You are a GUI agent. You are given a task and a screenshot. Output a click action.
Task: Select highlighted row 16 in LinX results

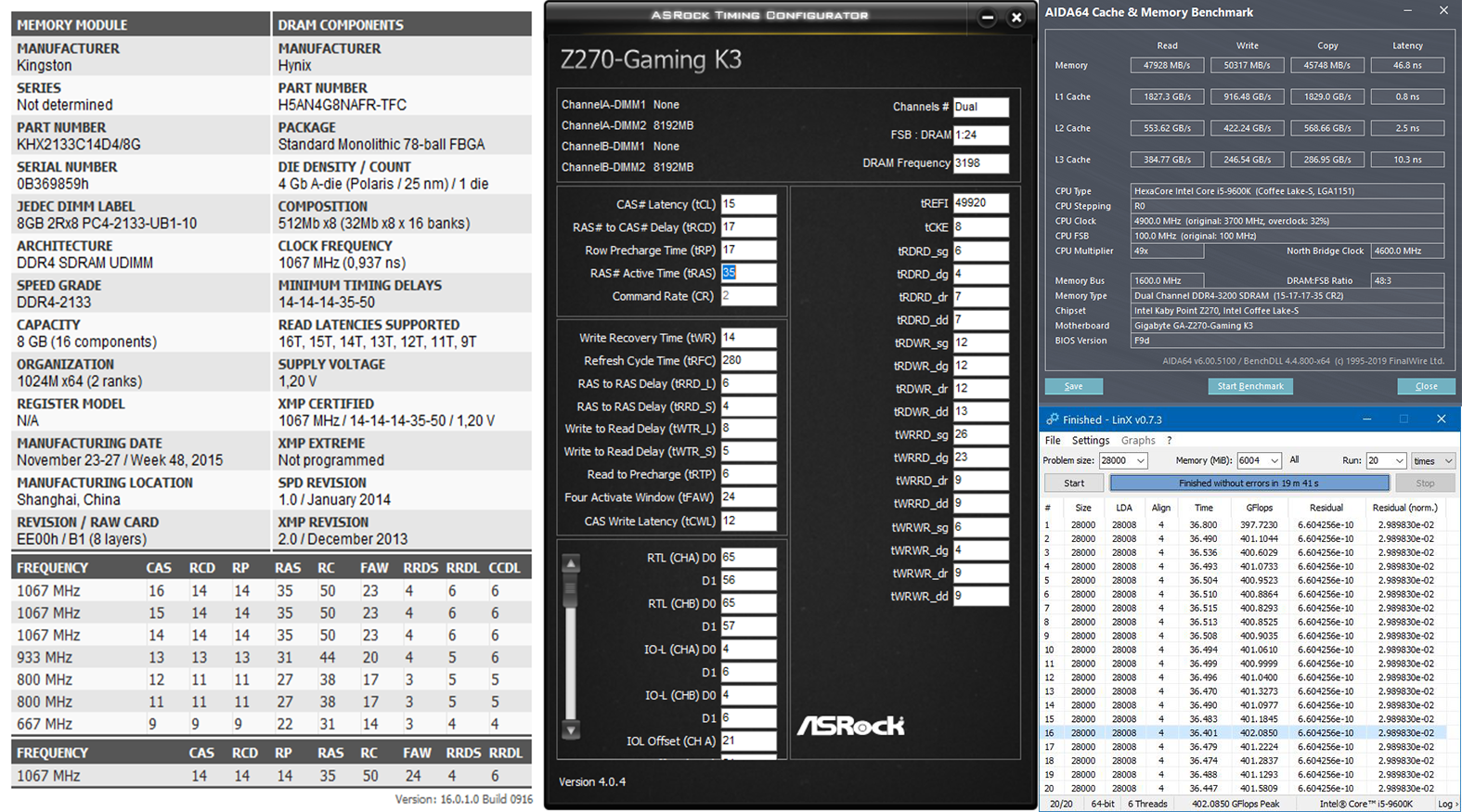[1244, 733]
